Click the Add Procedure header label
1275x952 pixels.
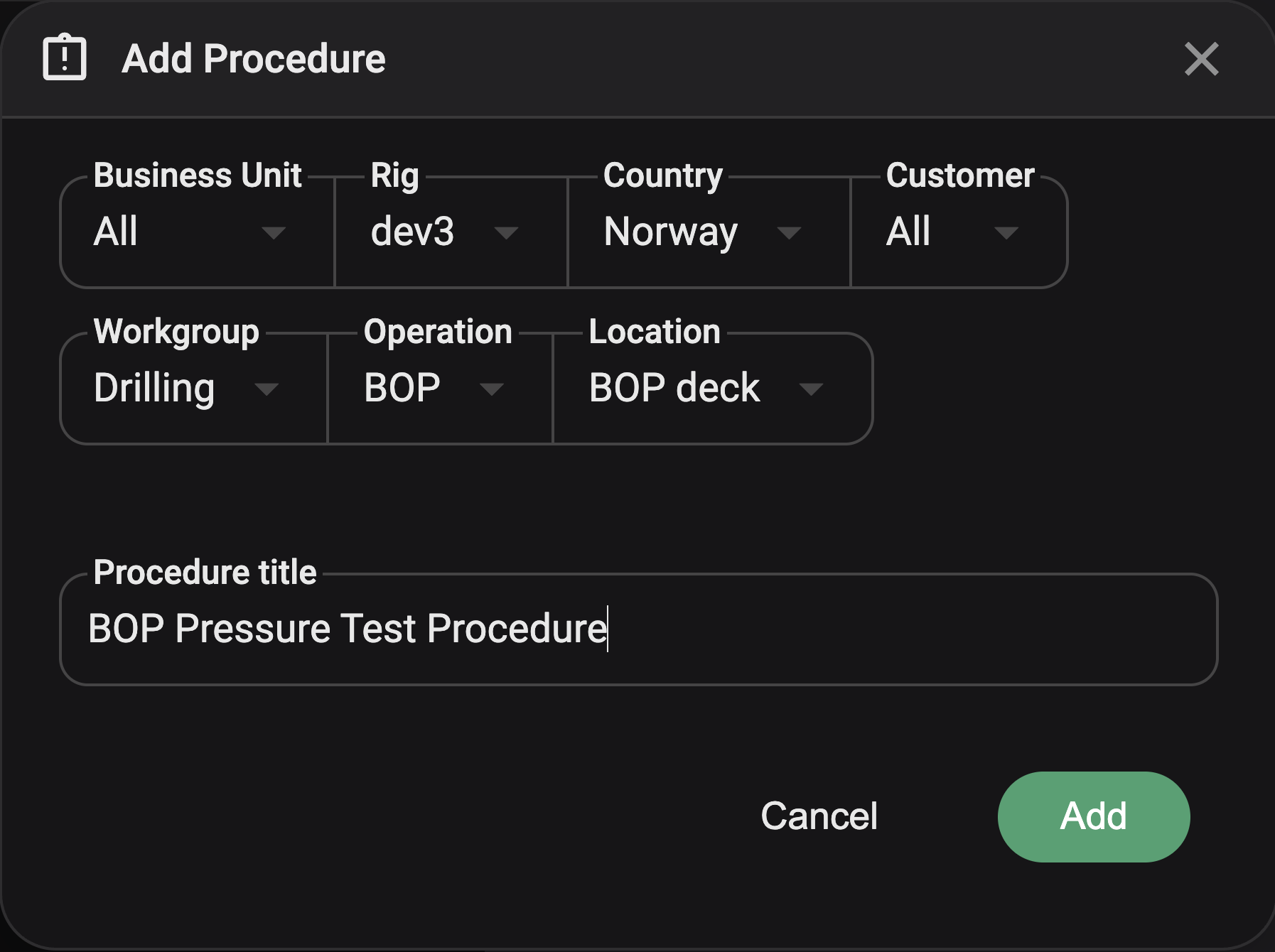coord(252,59)
